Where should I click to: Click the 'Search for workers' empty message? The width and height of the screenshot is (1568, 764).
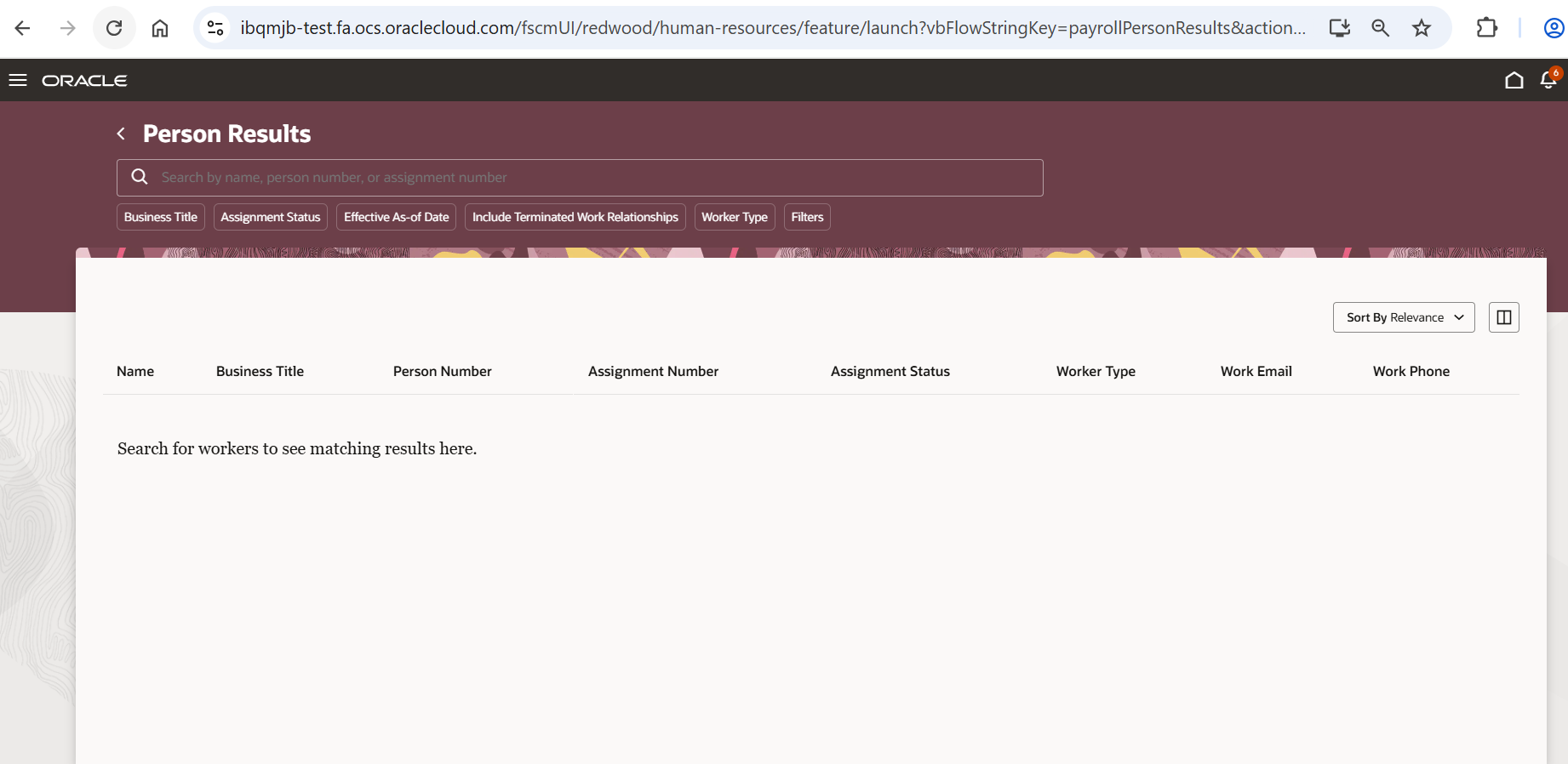pyautogui.click(x=297, y=448)
